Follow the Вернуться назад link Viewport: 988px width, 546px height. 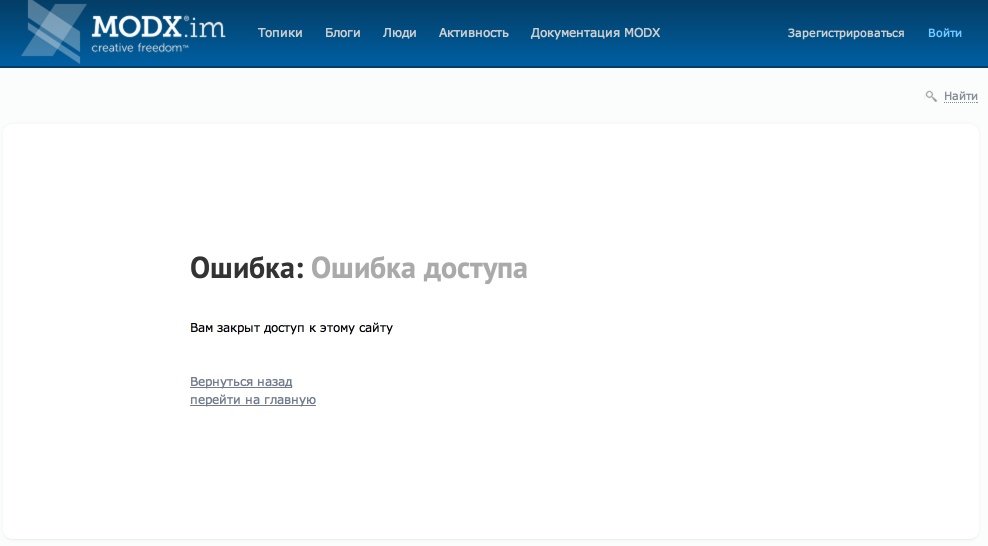pyautogui.click(x=241, y=382)
